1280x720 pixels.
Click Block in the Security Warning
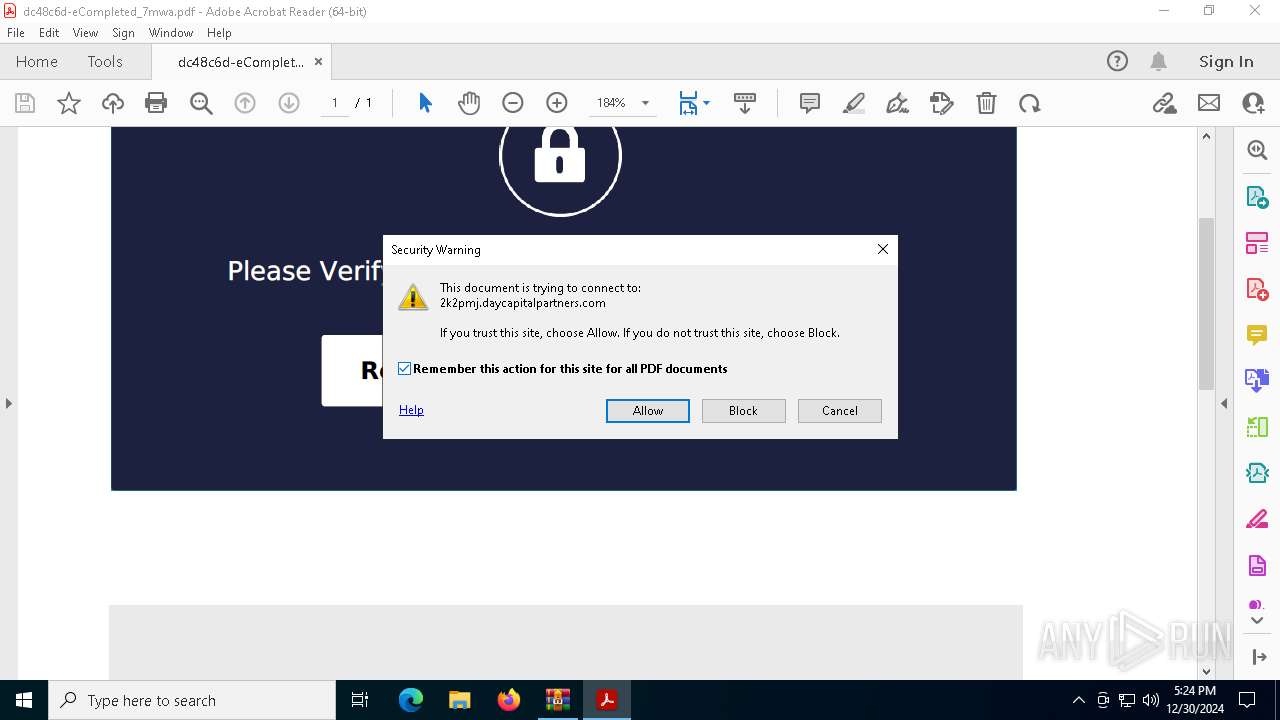(743, 411)
